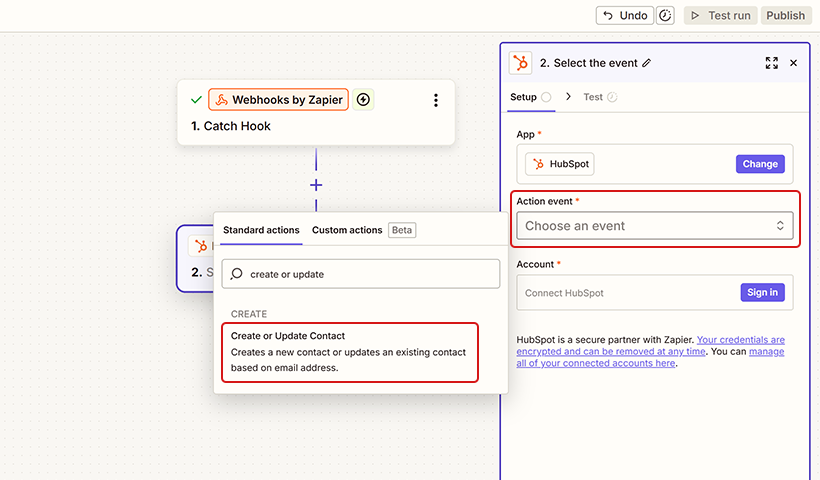Choose Create or Update Contact action

(349, 351)
